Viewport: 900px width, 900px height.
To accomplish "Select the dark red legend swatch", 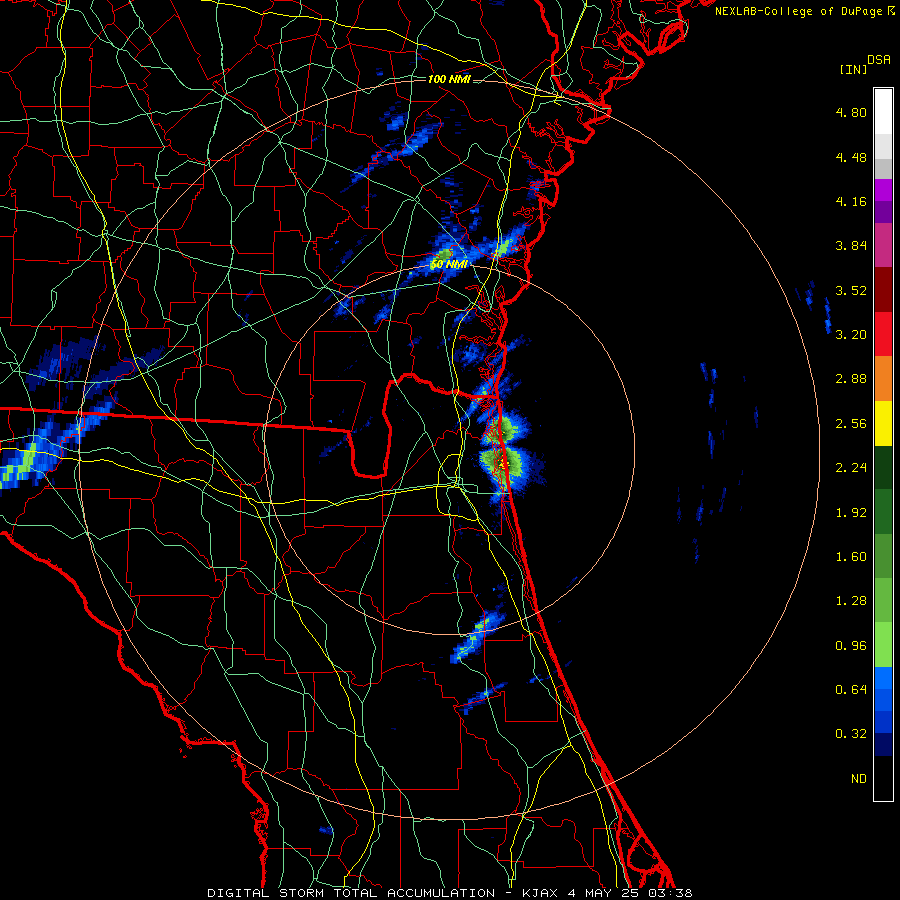I will (x=883, y=290).
